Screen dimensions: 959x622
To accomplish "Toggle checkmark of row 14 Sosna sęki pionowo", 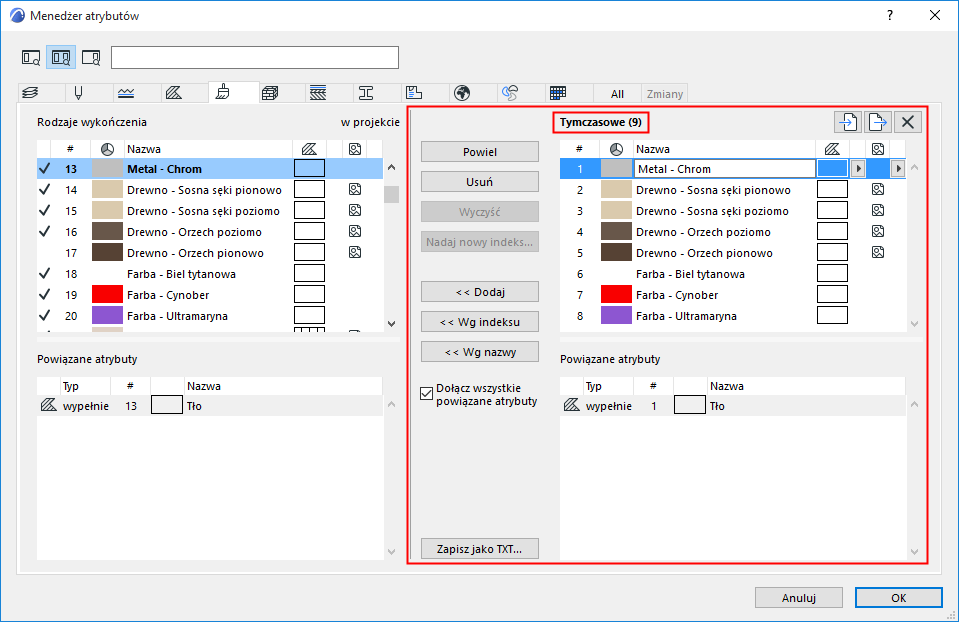I will [45, 190].
